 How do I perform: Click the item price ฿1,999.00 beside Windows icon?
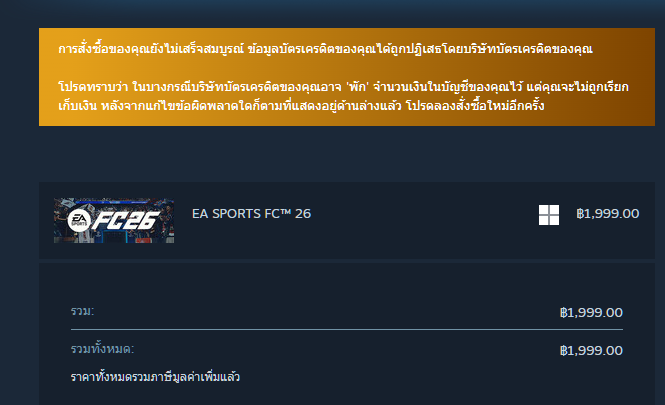(x=608, y=214)
